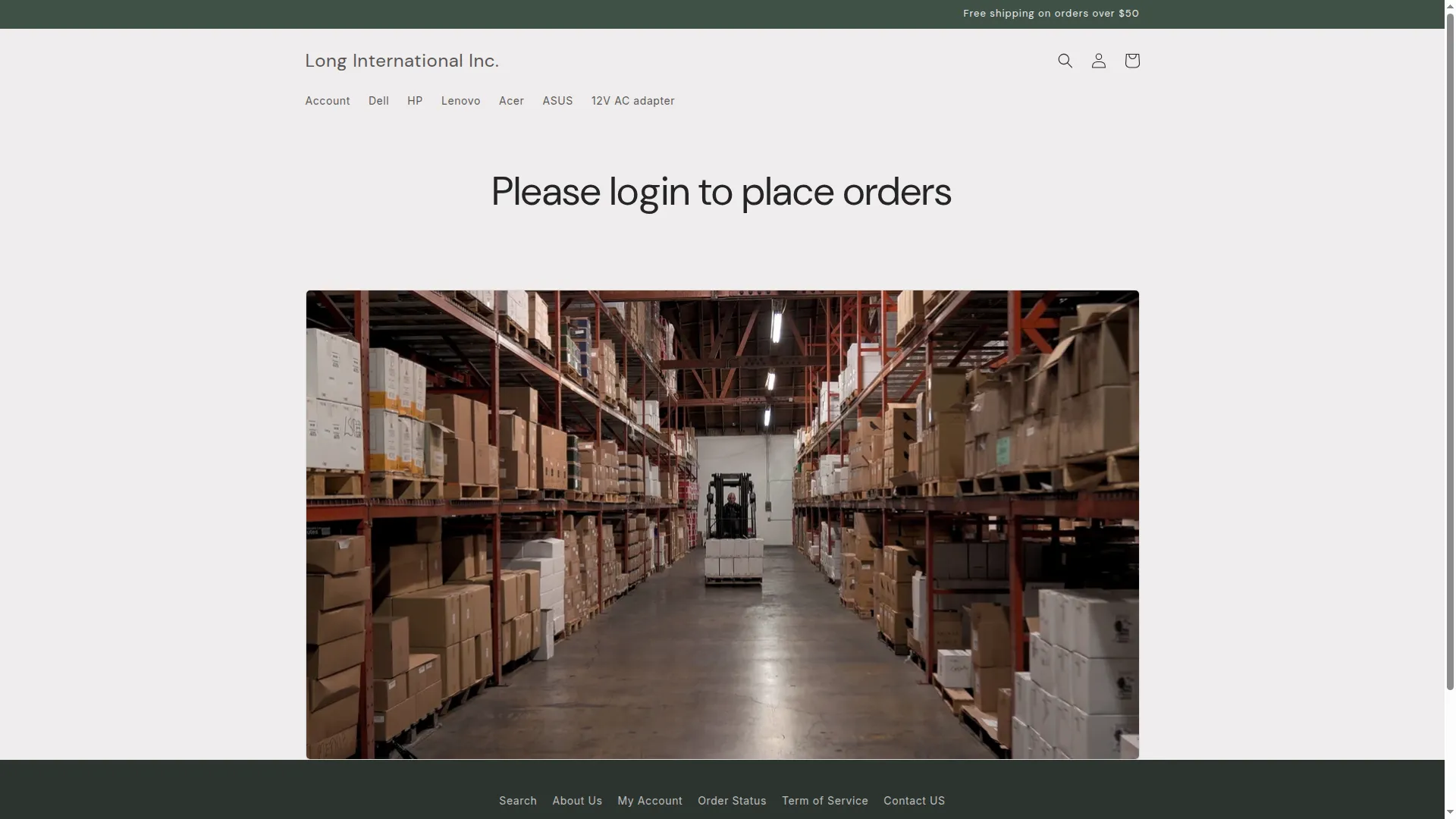
Task: Go to Long International Inc. home
Action: pyautogui.click(x=402, y=61)
